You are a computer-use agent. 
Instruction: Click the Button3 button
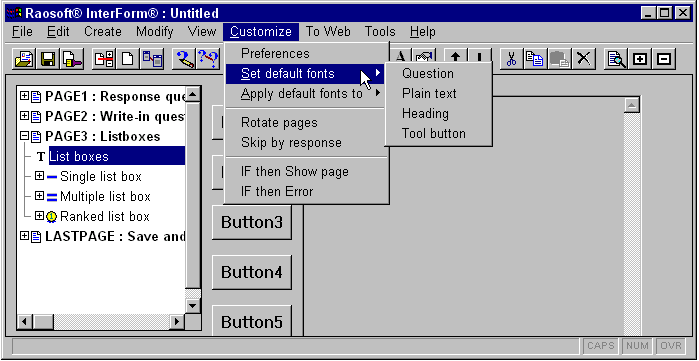[252, 222]
